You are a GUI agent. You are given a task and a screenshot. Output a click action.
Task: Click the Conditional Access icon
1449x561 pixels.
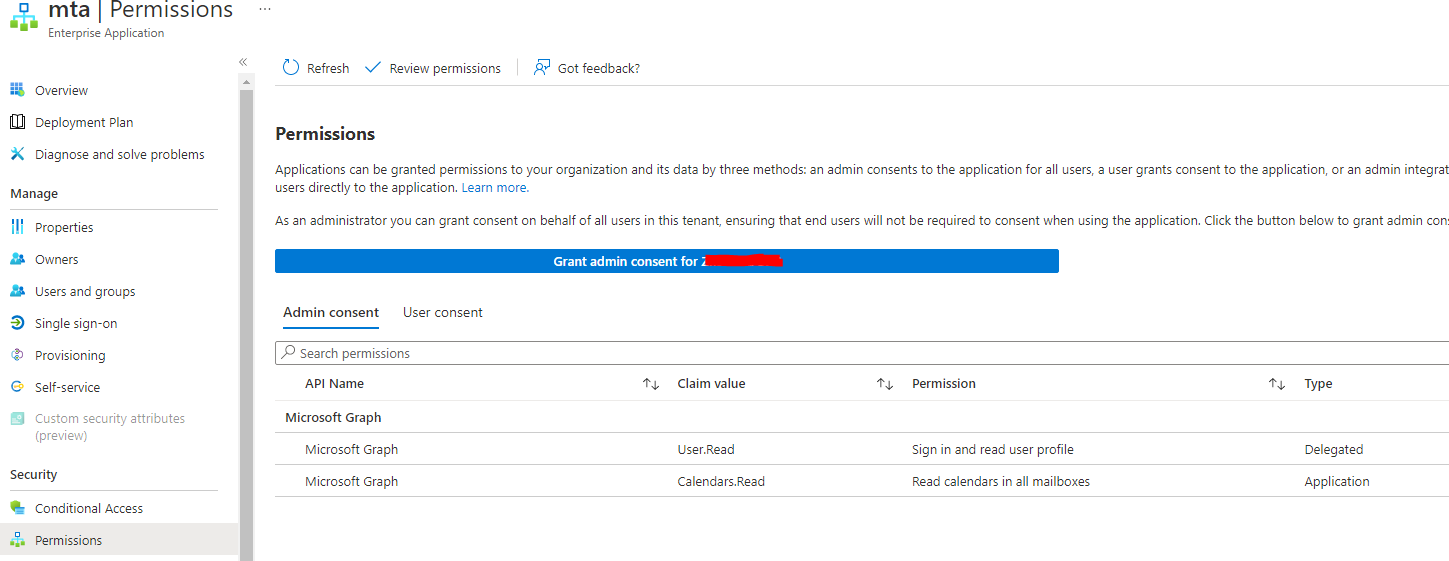pos(17,508)
